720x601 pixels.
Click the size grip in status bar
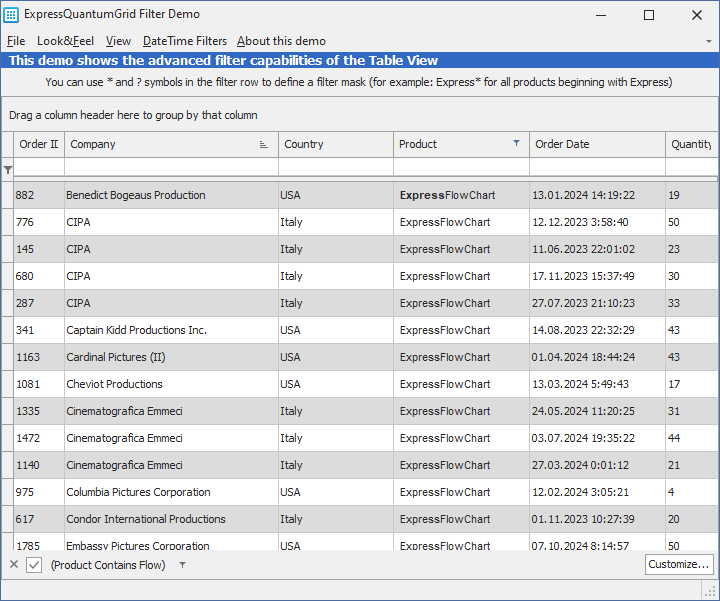[711, 590]
